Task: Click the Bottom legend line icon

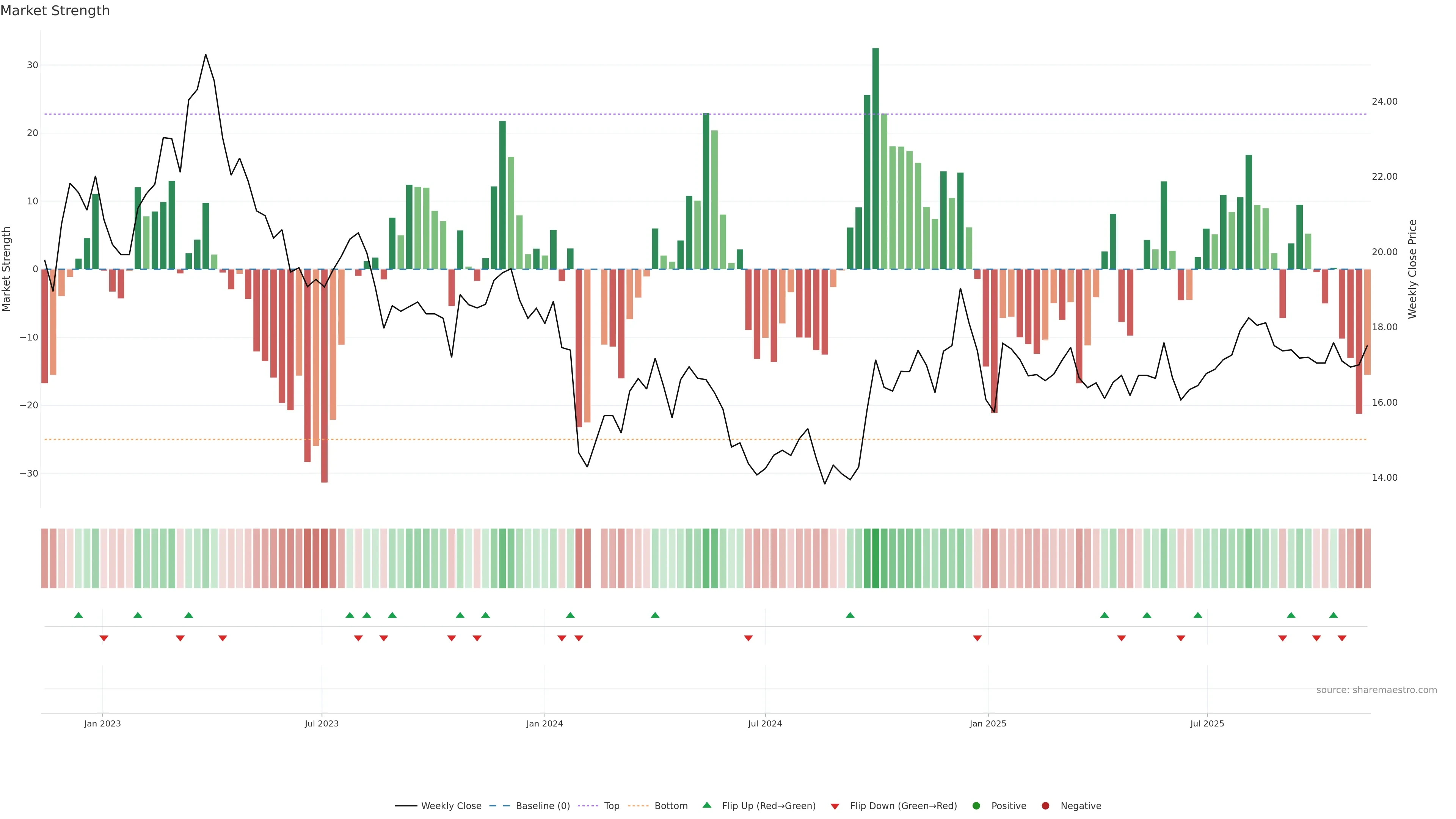Action: pyautogui.click(x=638, y=806)
